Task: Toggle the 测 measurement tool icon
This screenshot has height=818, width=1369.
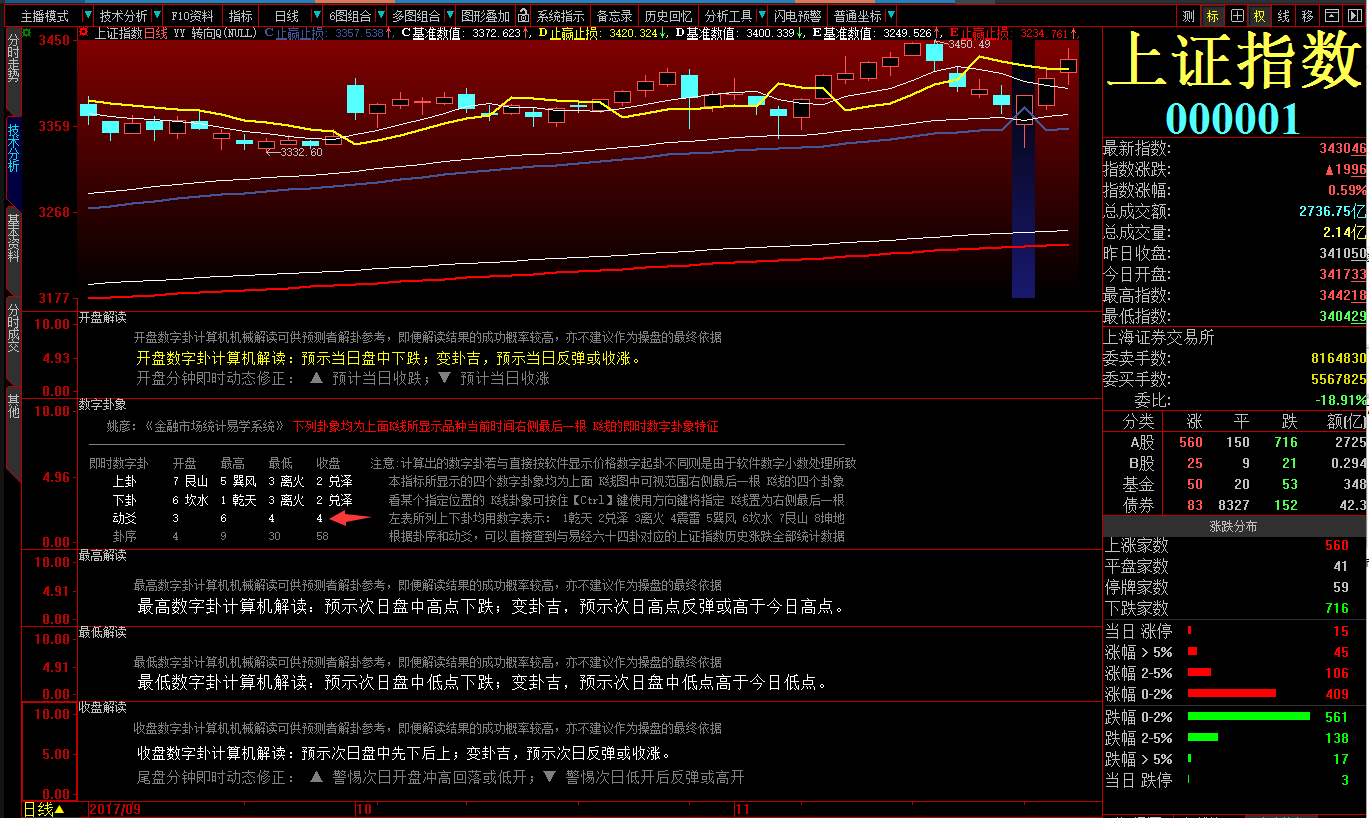Action: point(1188,16)
